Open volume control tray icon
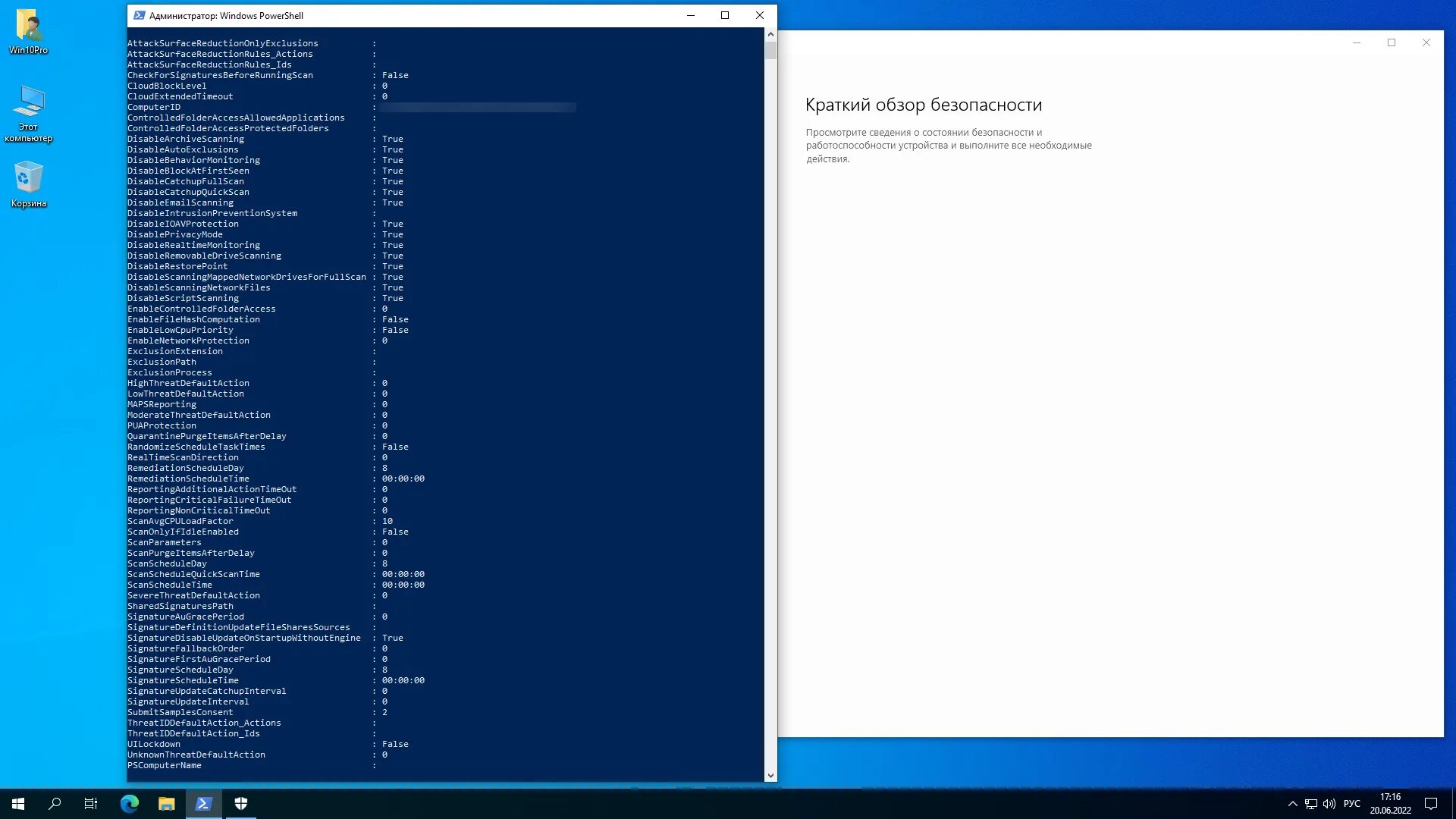The height and width of the screenshot is (819, 1456). (x=1329, y=804)
